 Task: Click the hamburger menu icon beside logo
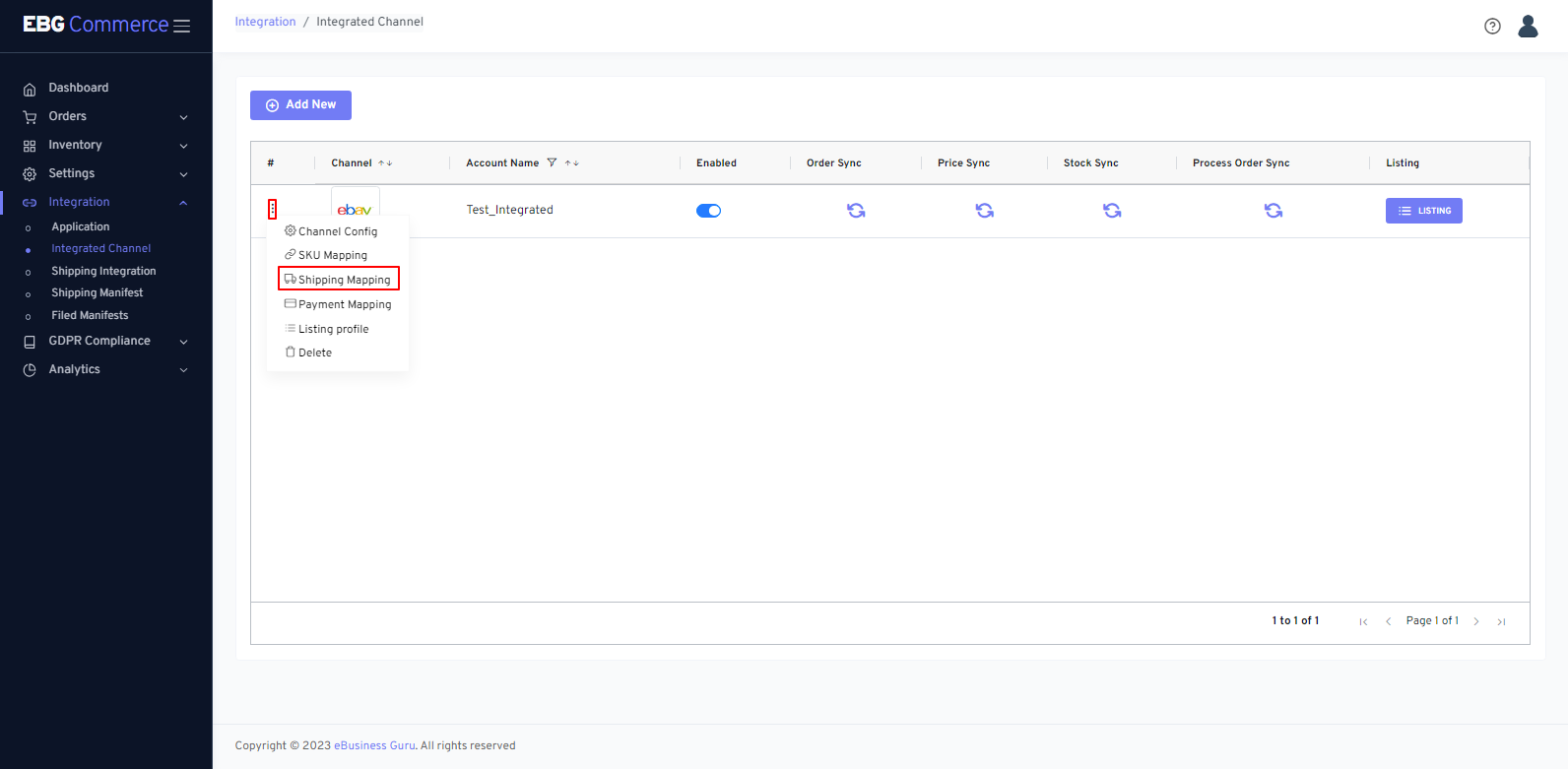(x=182, y=27)
